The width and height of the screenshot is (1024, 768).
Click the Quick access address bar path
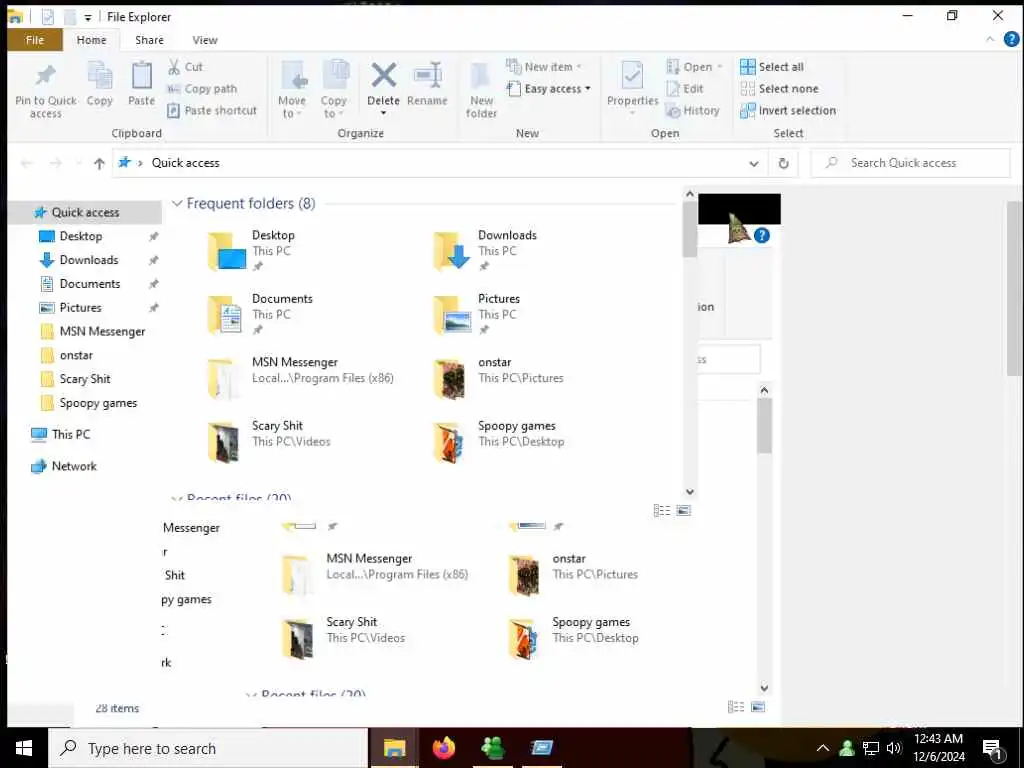[185, 163]
